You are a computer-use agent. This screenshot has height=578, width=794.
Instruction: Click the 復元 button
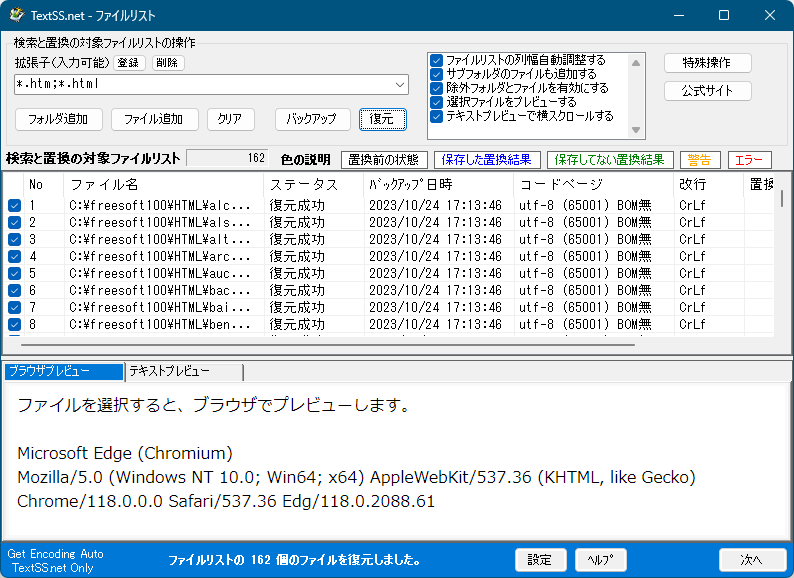coord(383,120)
